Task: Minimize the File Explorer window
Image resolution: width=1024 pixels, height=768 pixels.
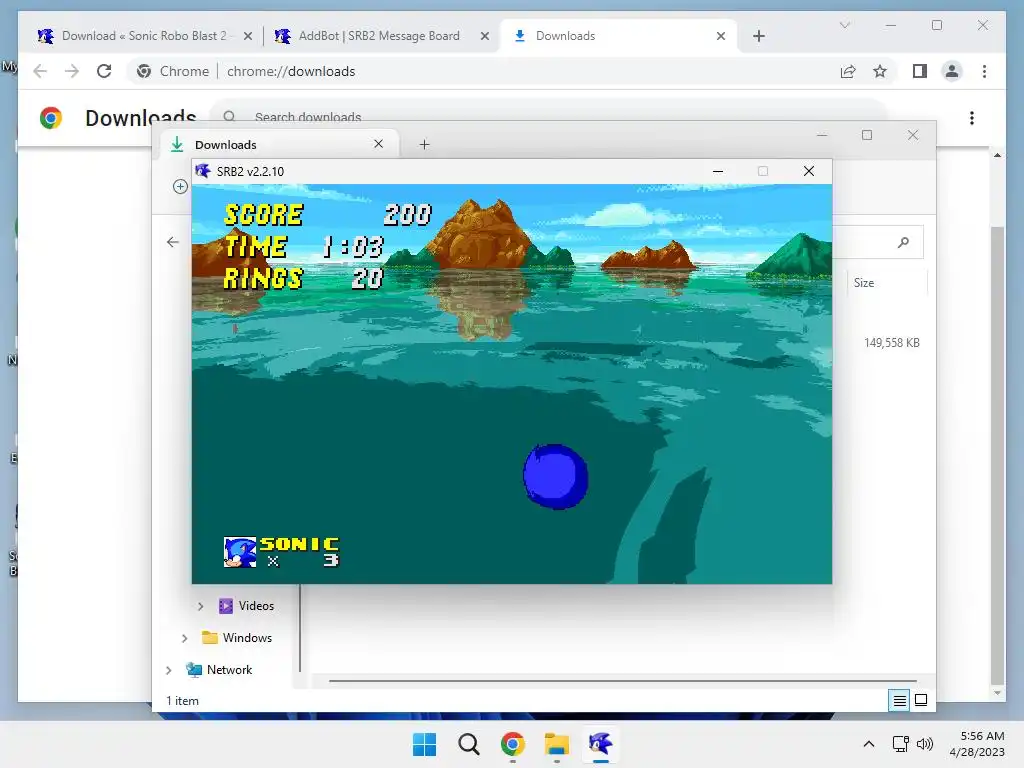Action: coord(822,135)
